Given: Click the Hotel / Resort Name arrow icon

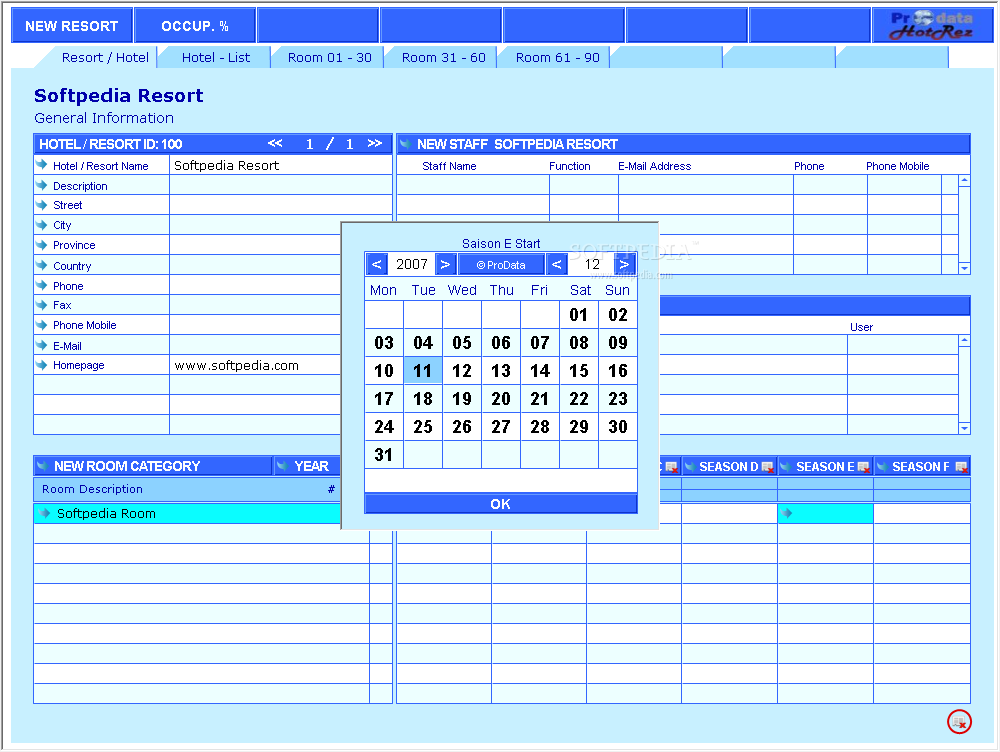Looking at the screenshot, I should coord(42,165).
